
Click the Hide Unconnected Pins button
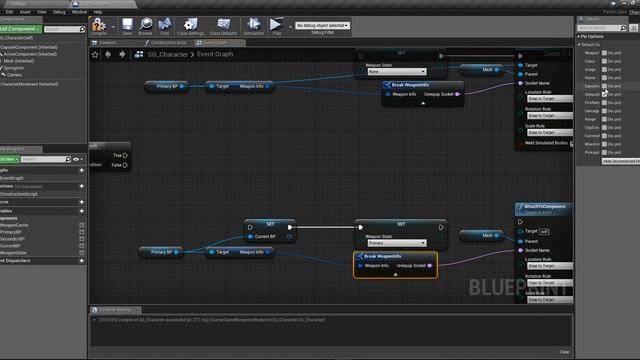pos(621,161)
